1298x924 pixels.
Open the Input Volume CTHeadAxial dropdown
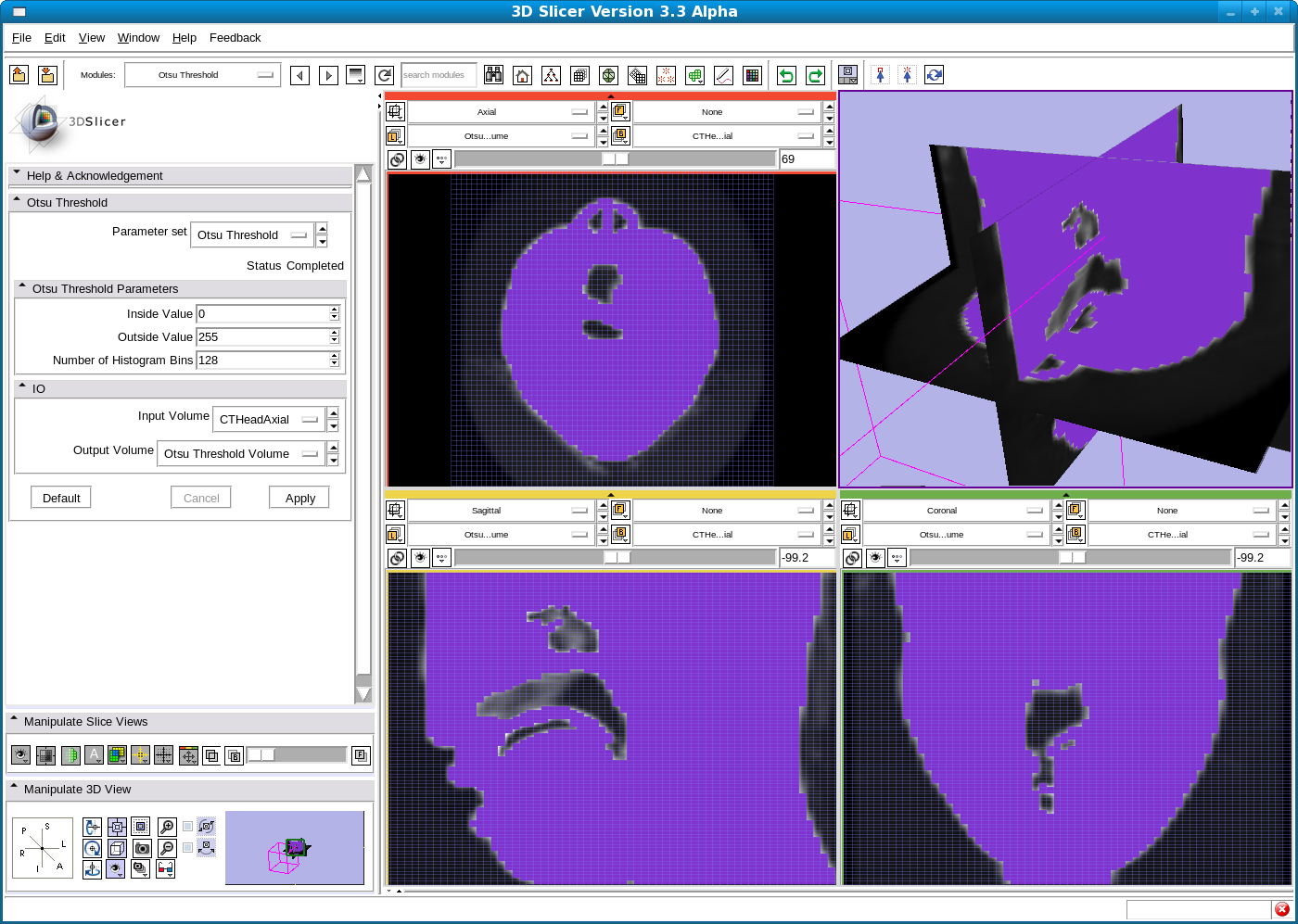coord(268,420)
